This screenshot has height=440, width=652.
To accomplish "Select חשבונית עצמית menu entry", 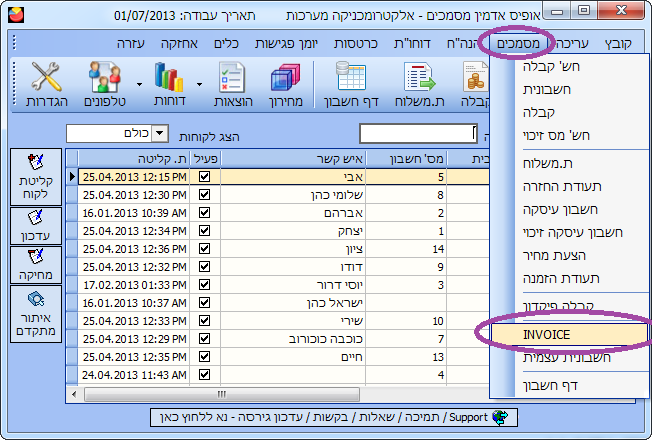I will 569,357.
